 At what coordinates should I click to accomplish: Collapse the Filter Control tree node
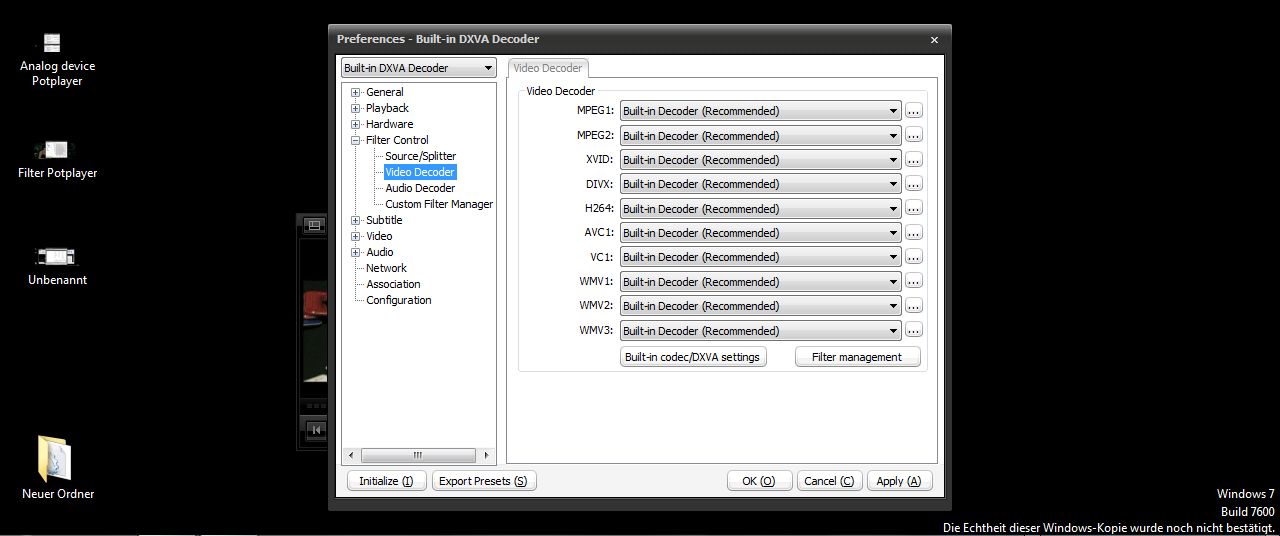[356, 140]
